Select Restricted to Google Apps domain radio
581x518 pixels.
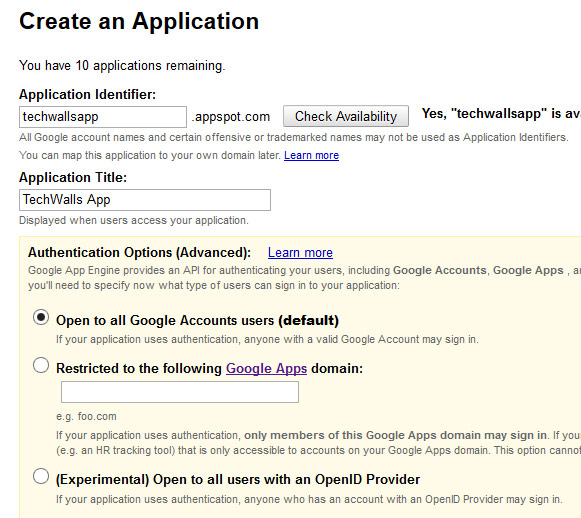click(41, 365)
